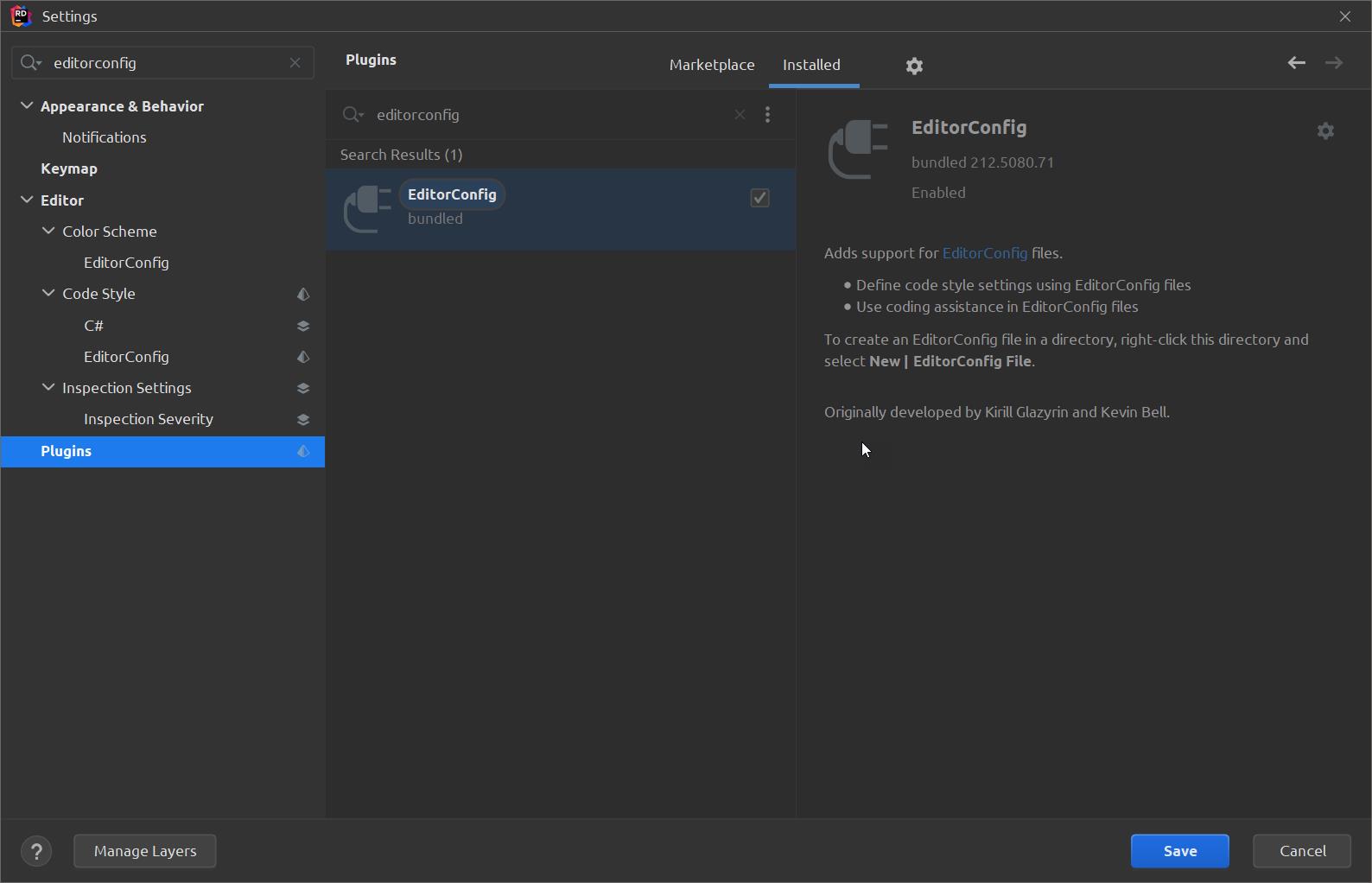The image size is (1372, 883).
Task: Click the Search Results (1) header
Action: (x=401, y=155)
